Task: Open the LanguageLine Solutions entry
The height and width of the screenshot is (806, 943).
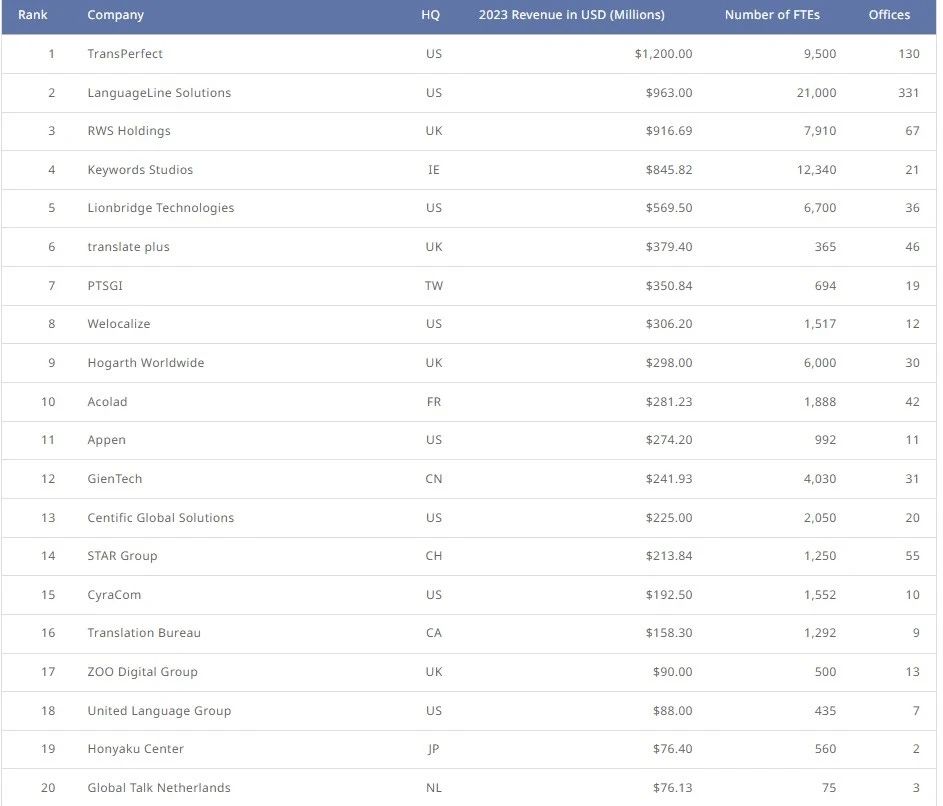Action: tap(159, 93)
